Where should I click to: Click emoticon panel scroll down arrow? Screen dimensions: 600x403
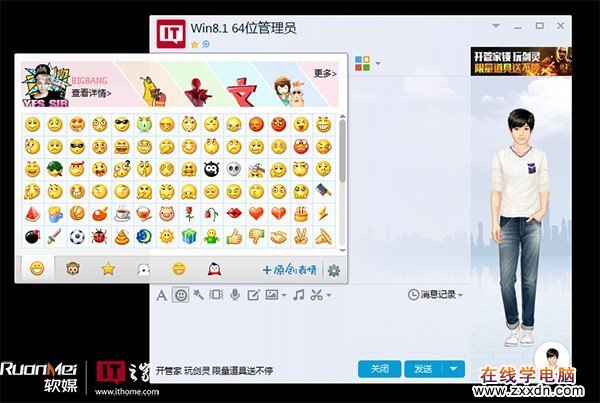point(342,251)
